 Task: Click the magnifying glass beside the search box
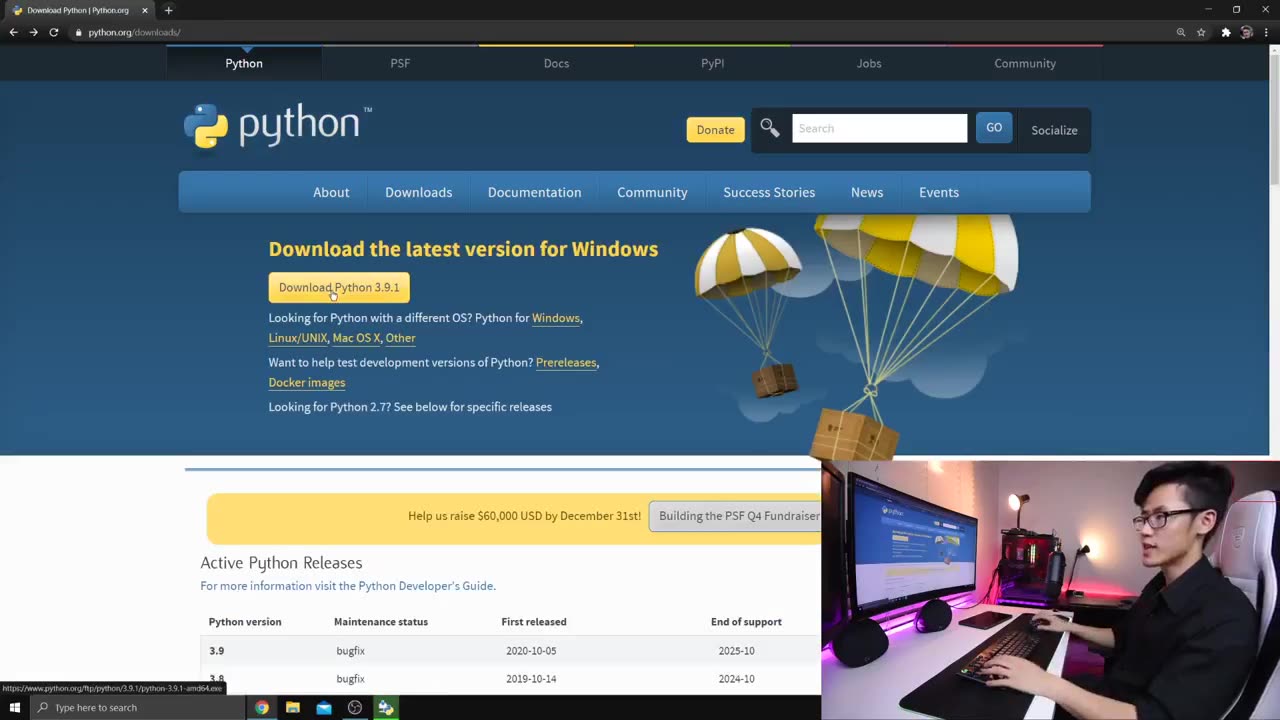pyautogui.click(x=770, y=128)
